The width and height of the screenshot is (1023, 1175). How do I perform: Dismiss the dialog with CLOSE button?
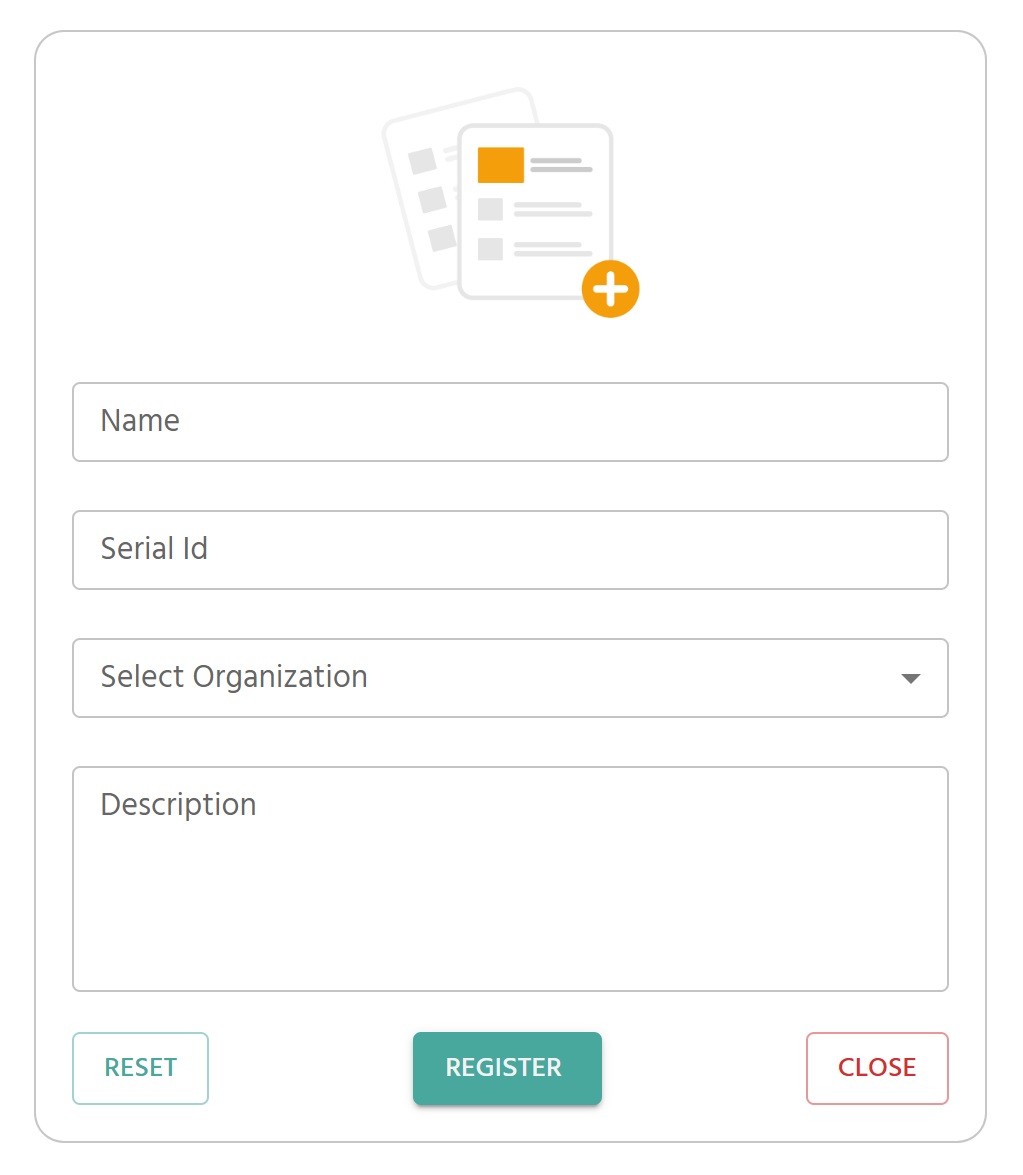click(877, 1068)
